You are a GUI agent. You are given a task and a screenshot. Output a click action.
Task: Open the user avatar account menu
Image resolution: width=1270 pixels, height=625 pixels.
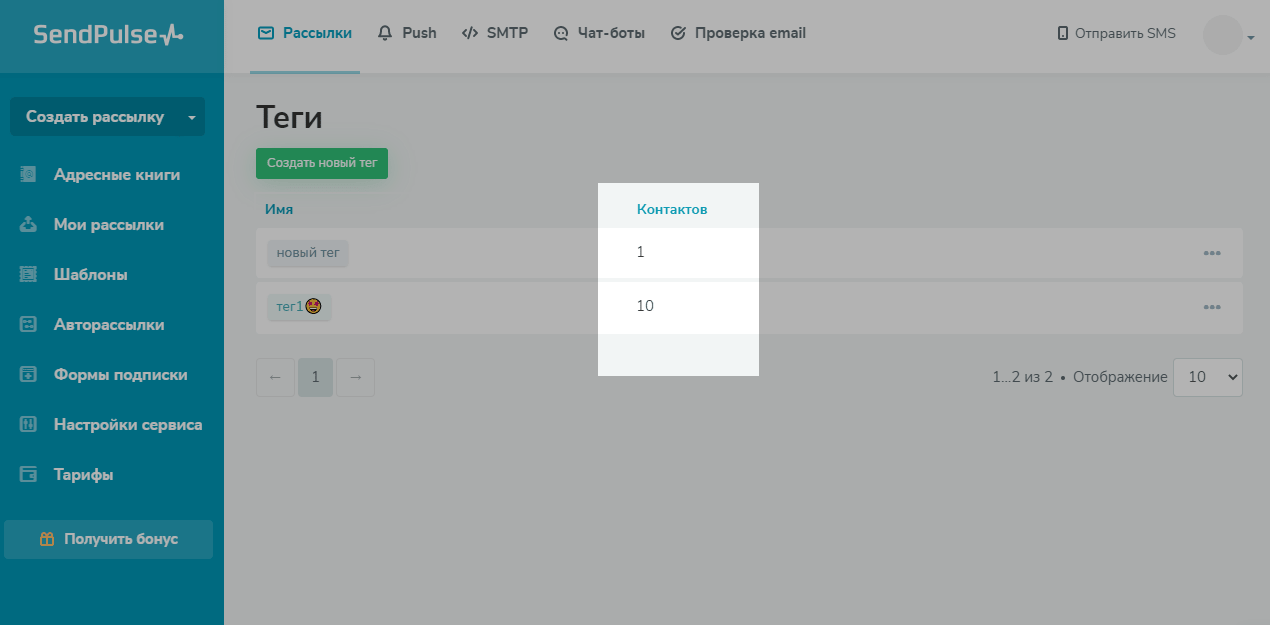click(1227, 35)
